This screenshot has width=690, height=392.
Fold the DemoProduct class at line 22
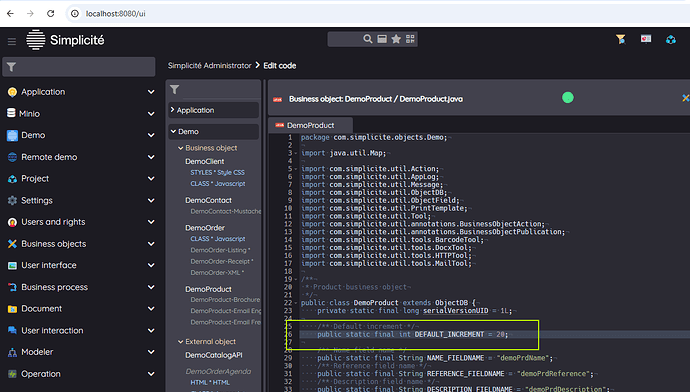pos(296,303)
